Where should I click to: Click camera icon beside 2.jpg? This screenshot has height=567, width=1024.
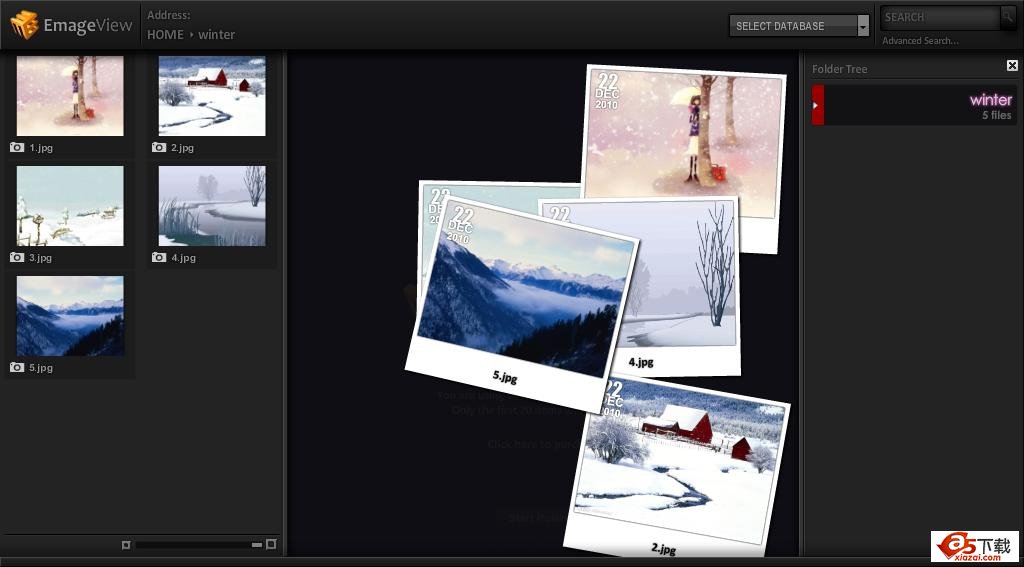tap(159, 148)
